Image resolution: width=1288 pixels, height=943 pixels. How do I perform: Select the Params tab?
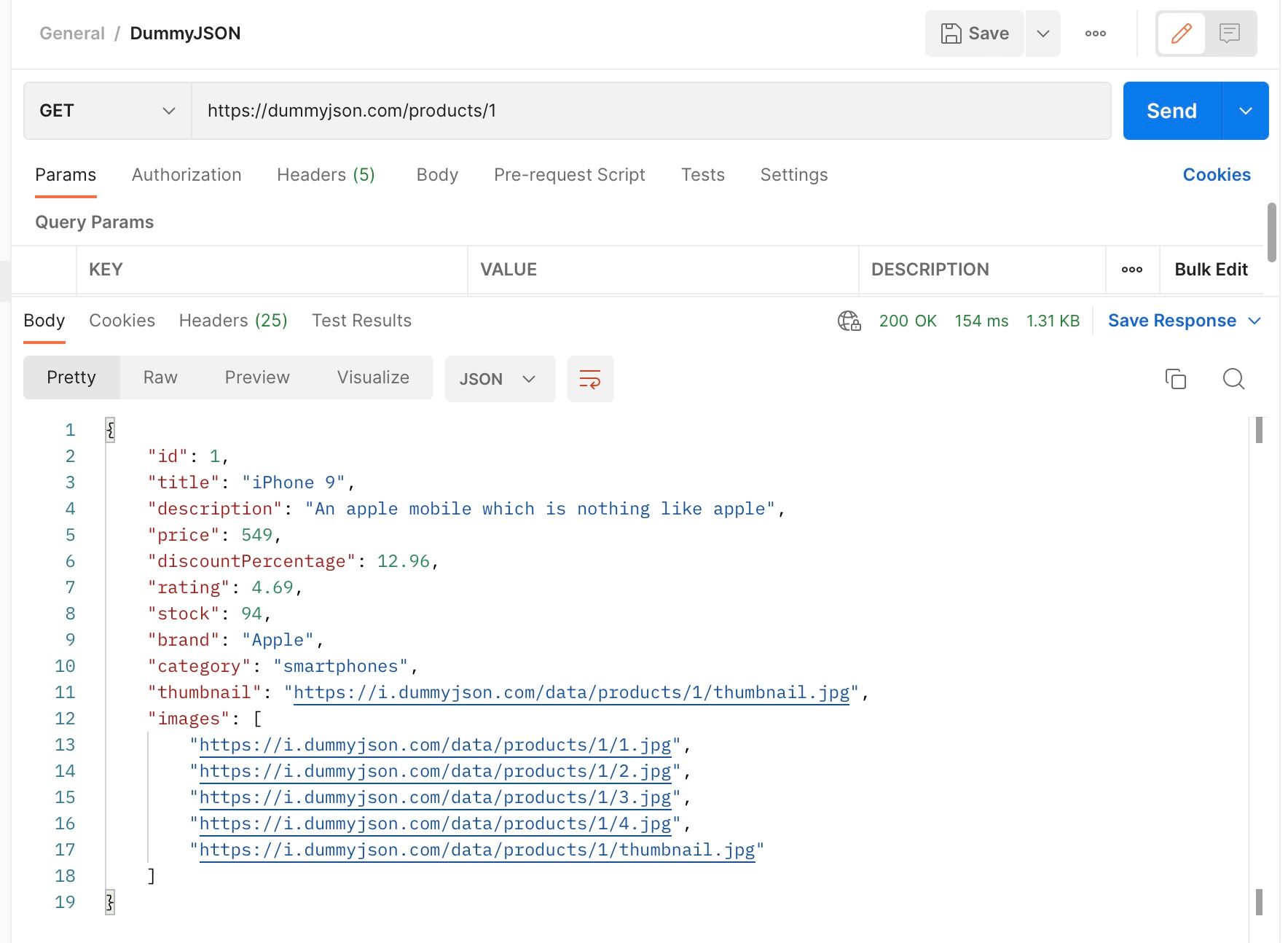tap(66, 175)
